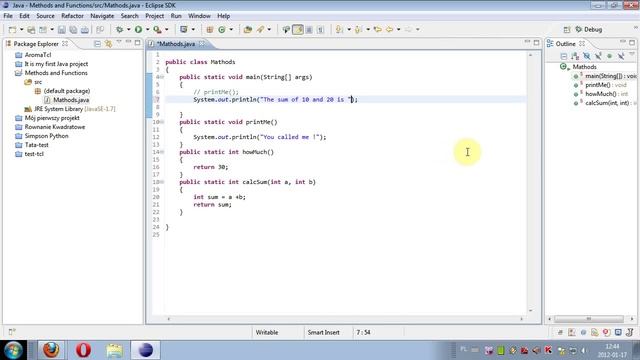The height and width of the screenshot is (360, 640).
Task: Open the External Tools dropdown arrow
Action: click(167, 29)
